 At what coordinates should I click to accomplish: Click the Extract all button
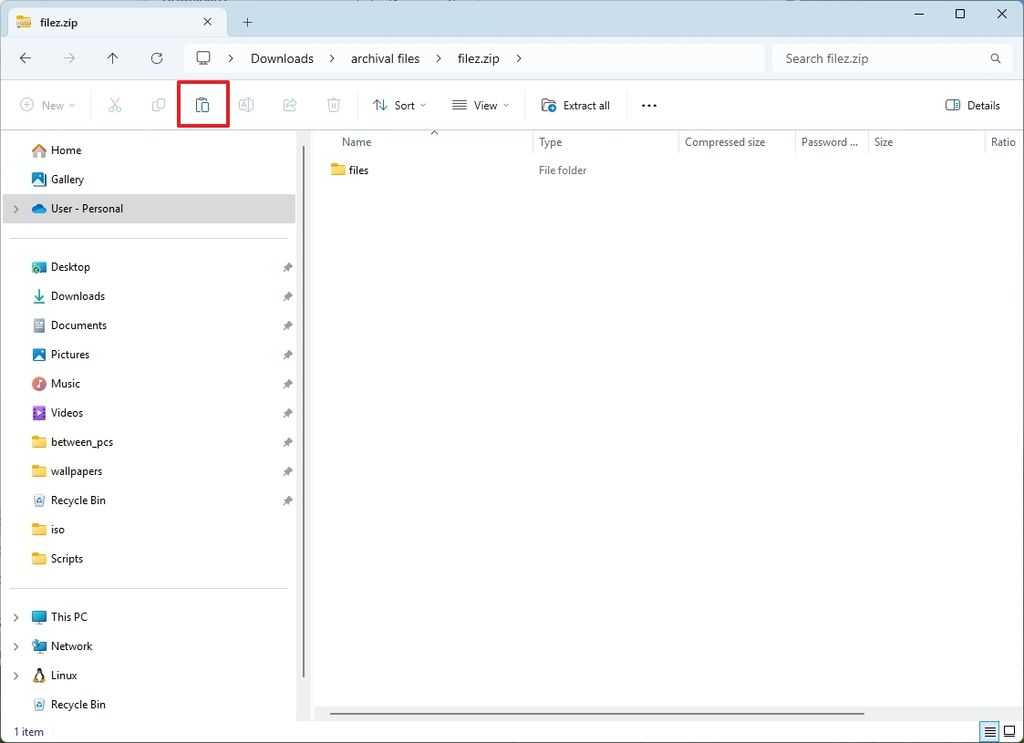click(576, 105)
